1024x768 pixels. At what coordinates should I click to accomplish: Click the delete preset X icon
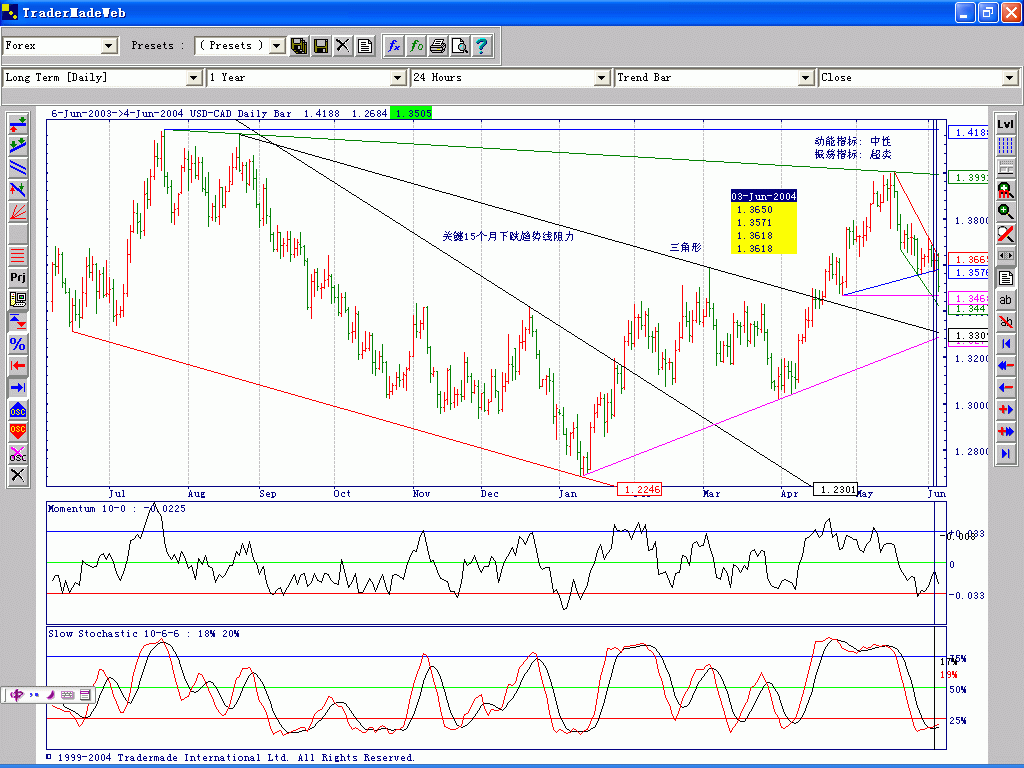[x=343, y=46]
